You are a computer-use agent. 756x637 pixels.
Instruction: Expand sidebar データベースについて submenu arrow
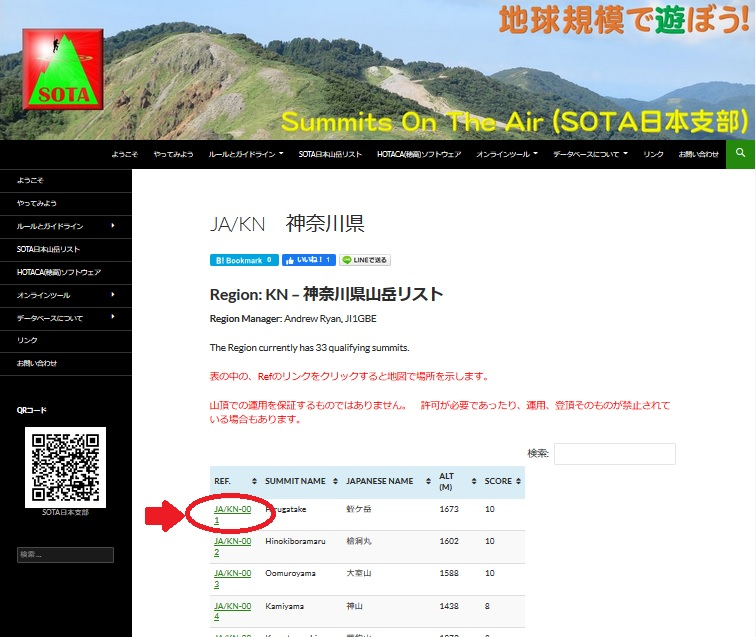[113, 317]
